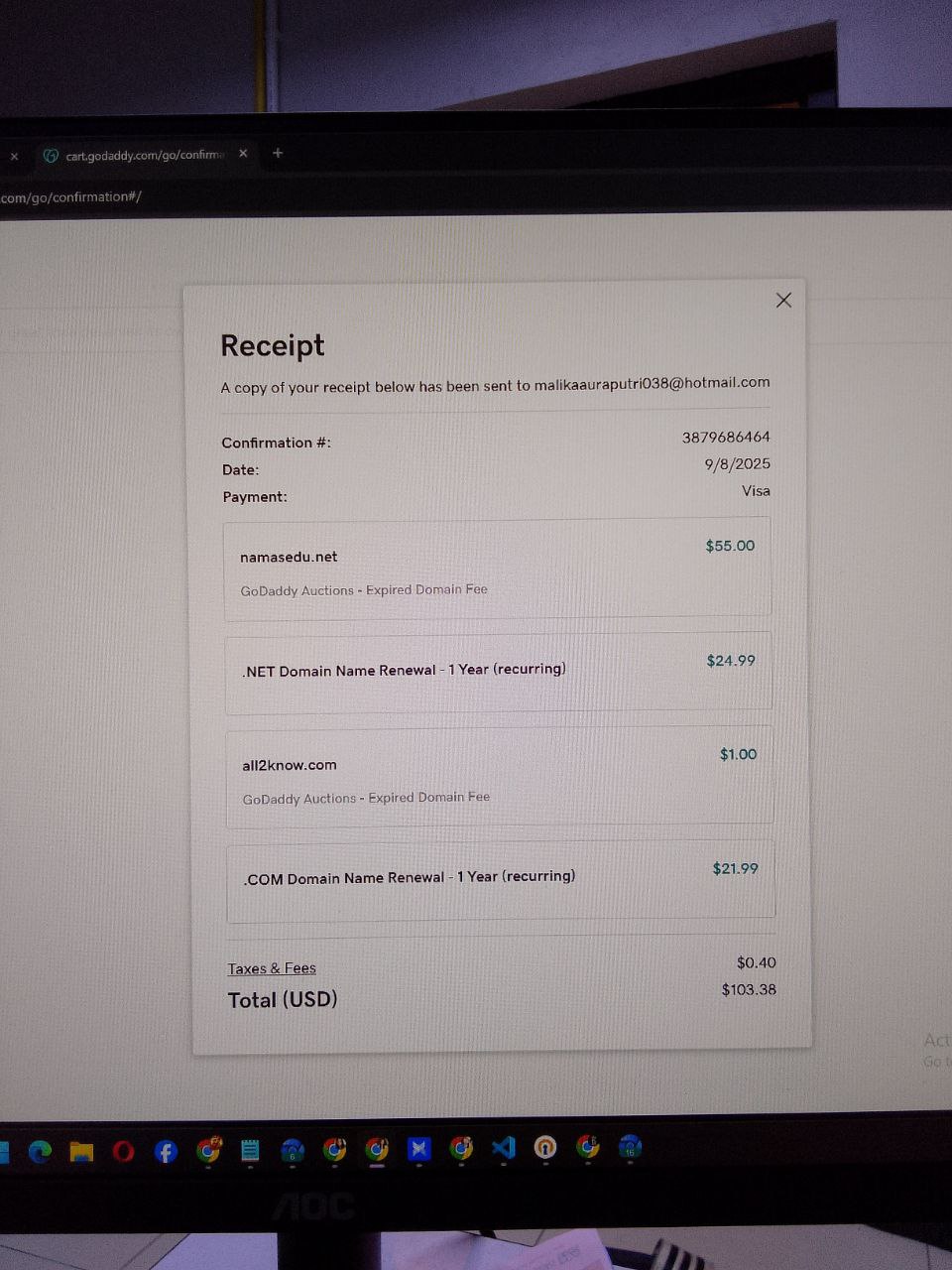Click the .COM Domain Name Renewal item
Viewport: 952px width, 1270px height.
409,877
